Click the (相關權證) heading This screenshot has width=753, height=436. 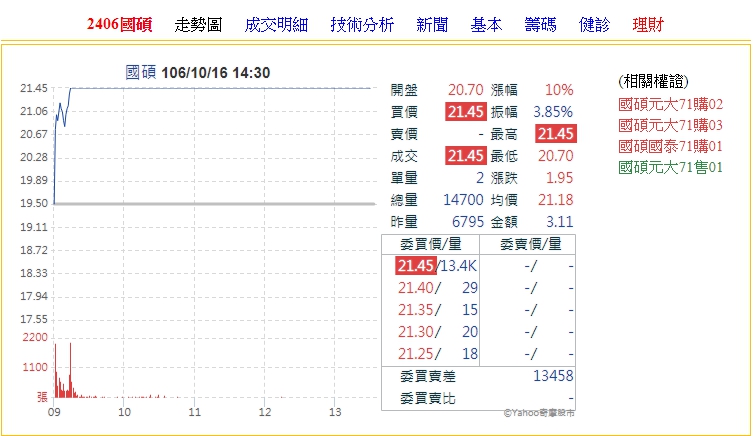coord(653,81)
